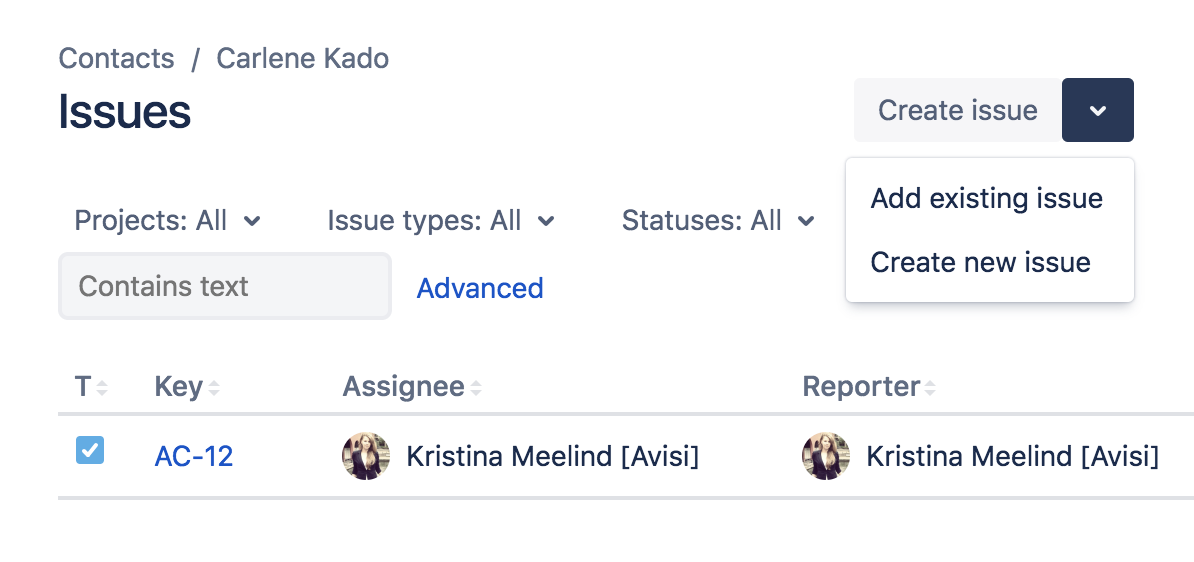This screenshot has height=562, width=1194.
Task: Open the Advanced search link
Action: click(480, 288)
